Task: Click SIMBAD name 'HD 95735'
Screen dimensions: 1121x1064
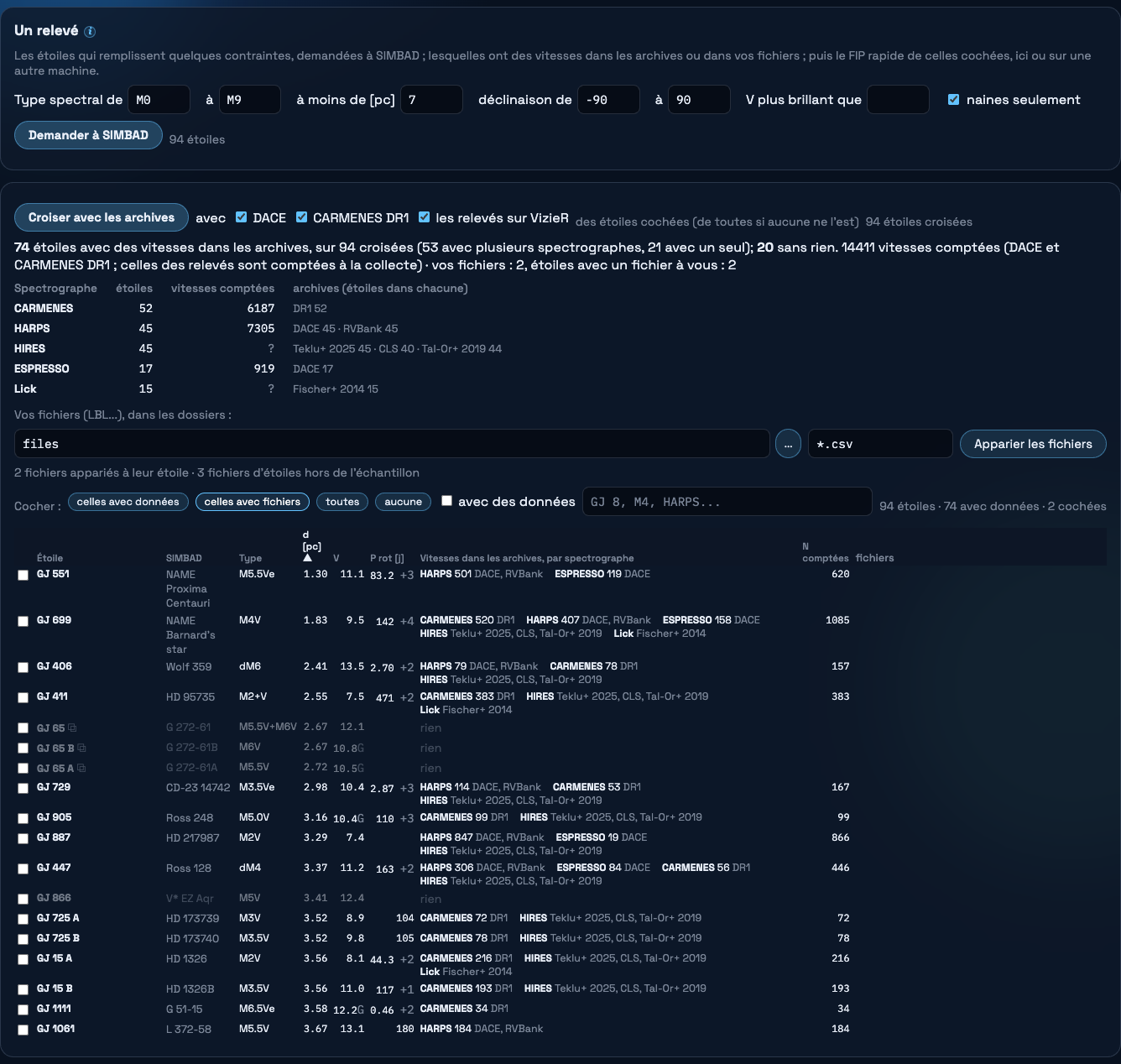Action: tap(190, 696)
